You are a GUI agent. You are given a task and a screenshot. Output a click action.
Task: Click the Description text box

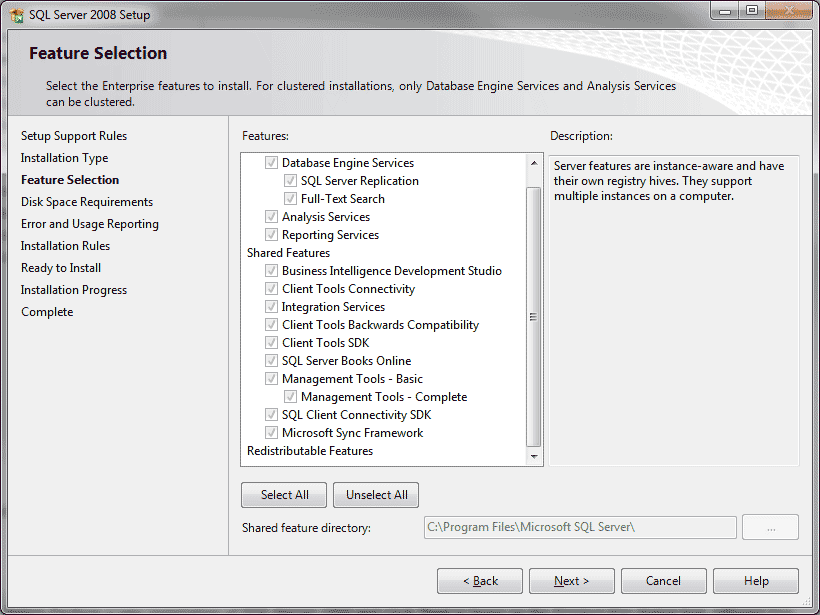coord(674,310)
